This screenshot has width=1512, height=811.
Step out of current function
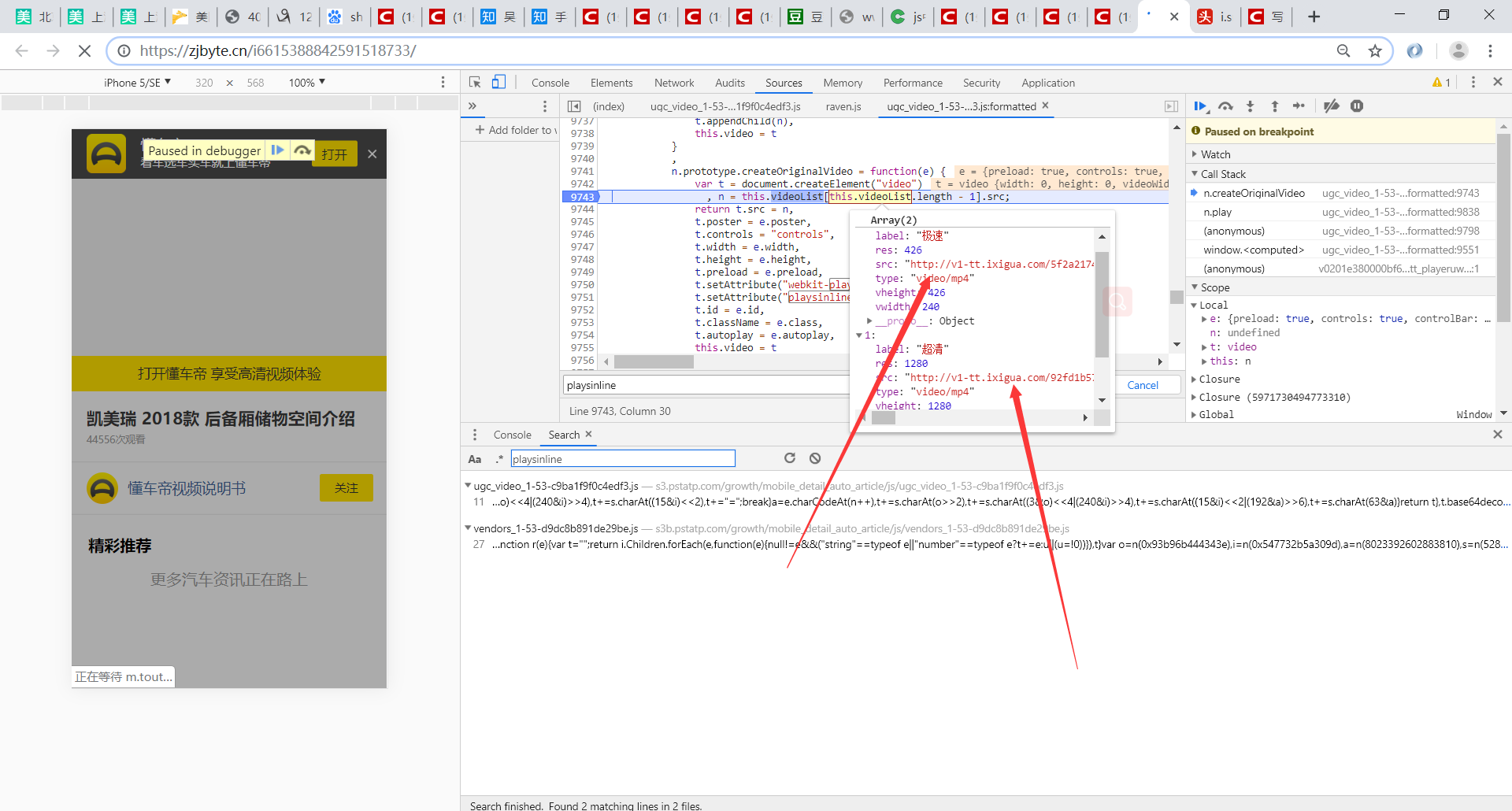click(x=1274, y=106)
